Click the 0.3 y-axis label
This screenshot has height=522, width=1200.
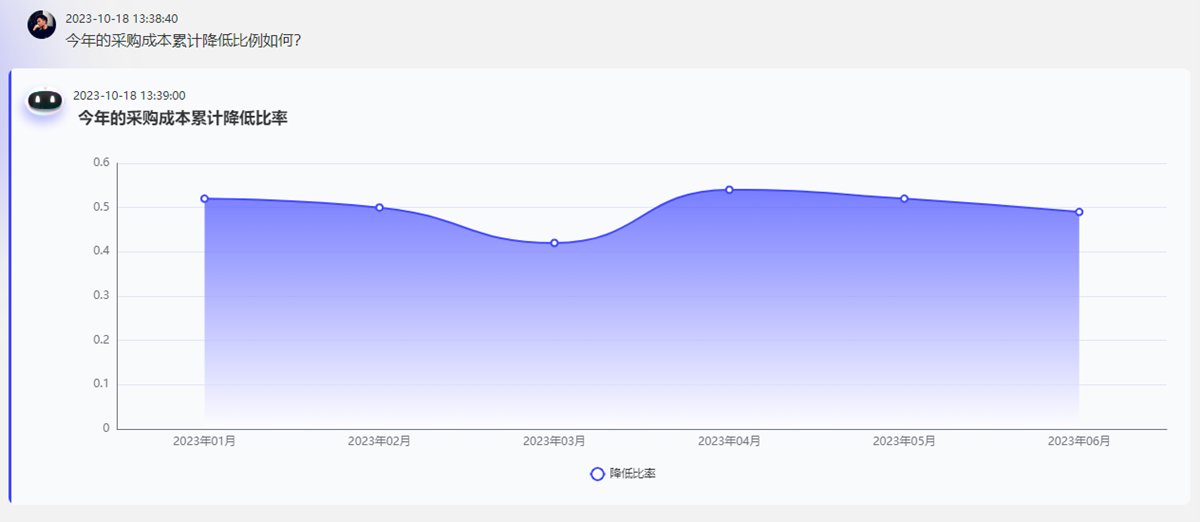pos(101,296)
